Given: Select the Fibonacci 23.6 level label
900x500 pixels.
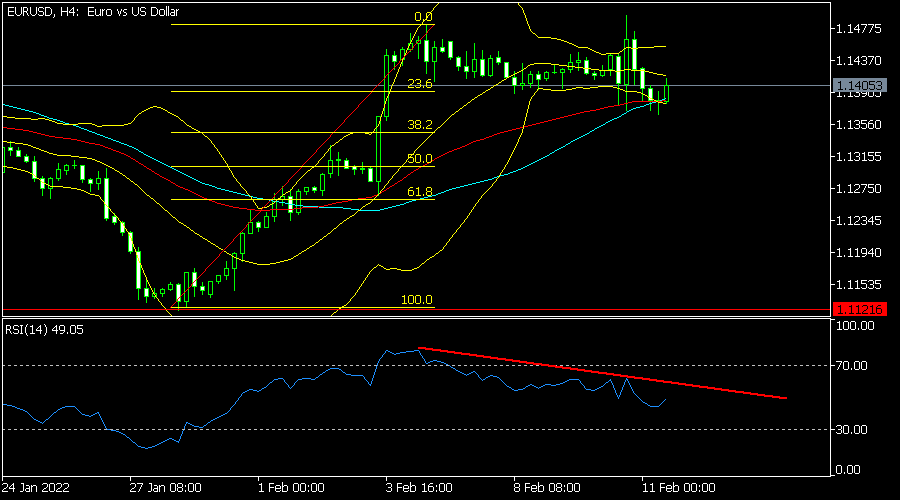Looking at the screenshot, I should coord(420,84).
